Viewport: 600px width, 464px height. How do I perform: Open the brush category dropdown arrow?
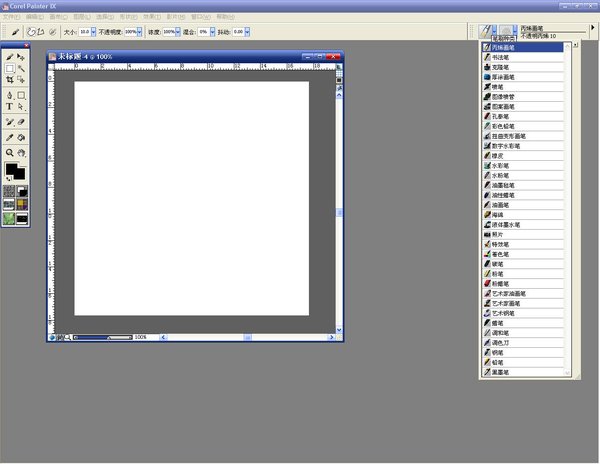coord(495,30)
